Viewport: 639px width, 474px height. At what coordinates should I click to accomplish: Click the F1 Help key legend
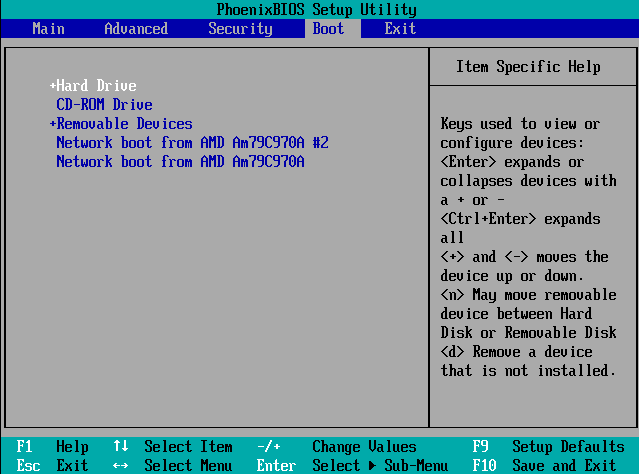pos(53,447)
